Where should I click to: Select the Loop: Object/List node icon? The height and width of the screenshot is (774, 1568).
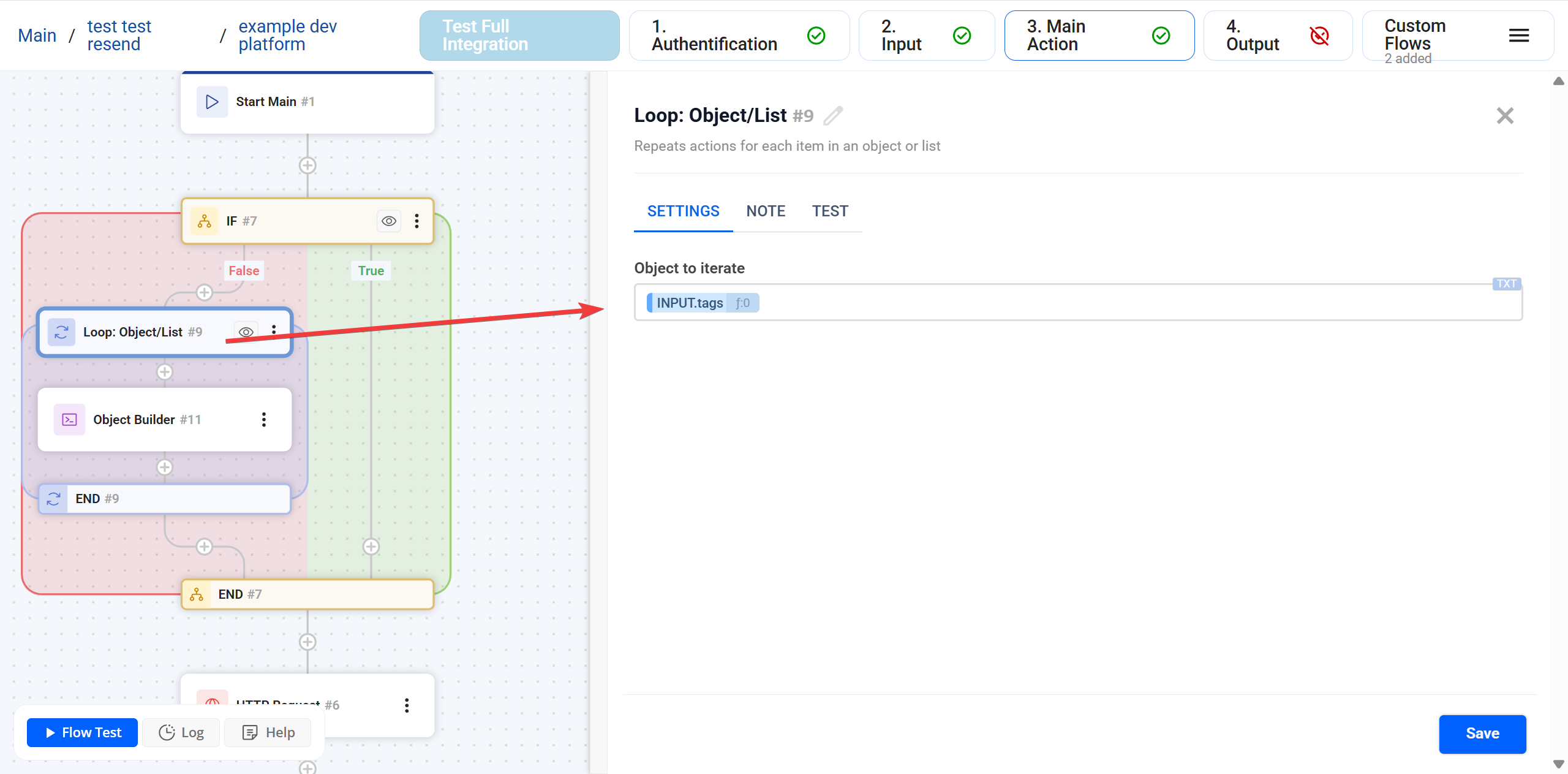coord(61,332)
